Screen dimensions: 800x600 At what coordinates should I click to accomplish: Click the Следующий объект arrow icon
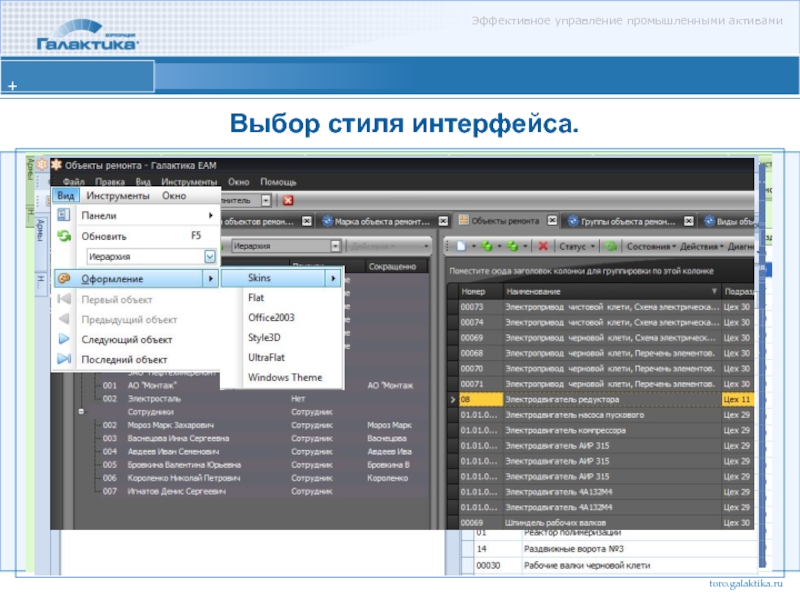[x=63, y=339]
